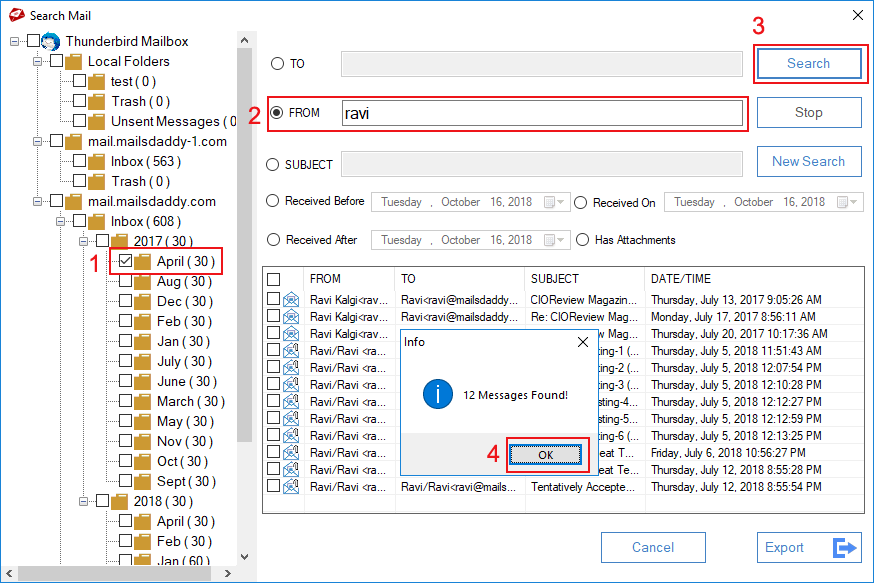Open the Received Before date dropdown

coord(555,202)
